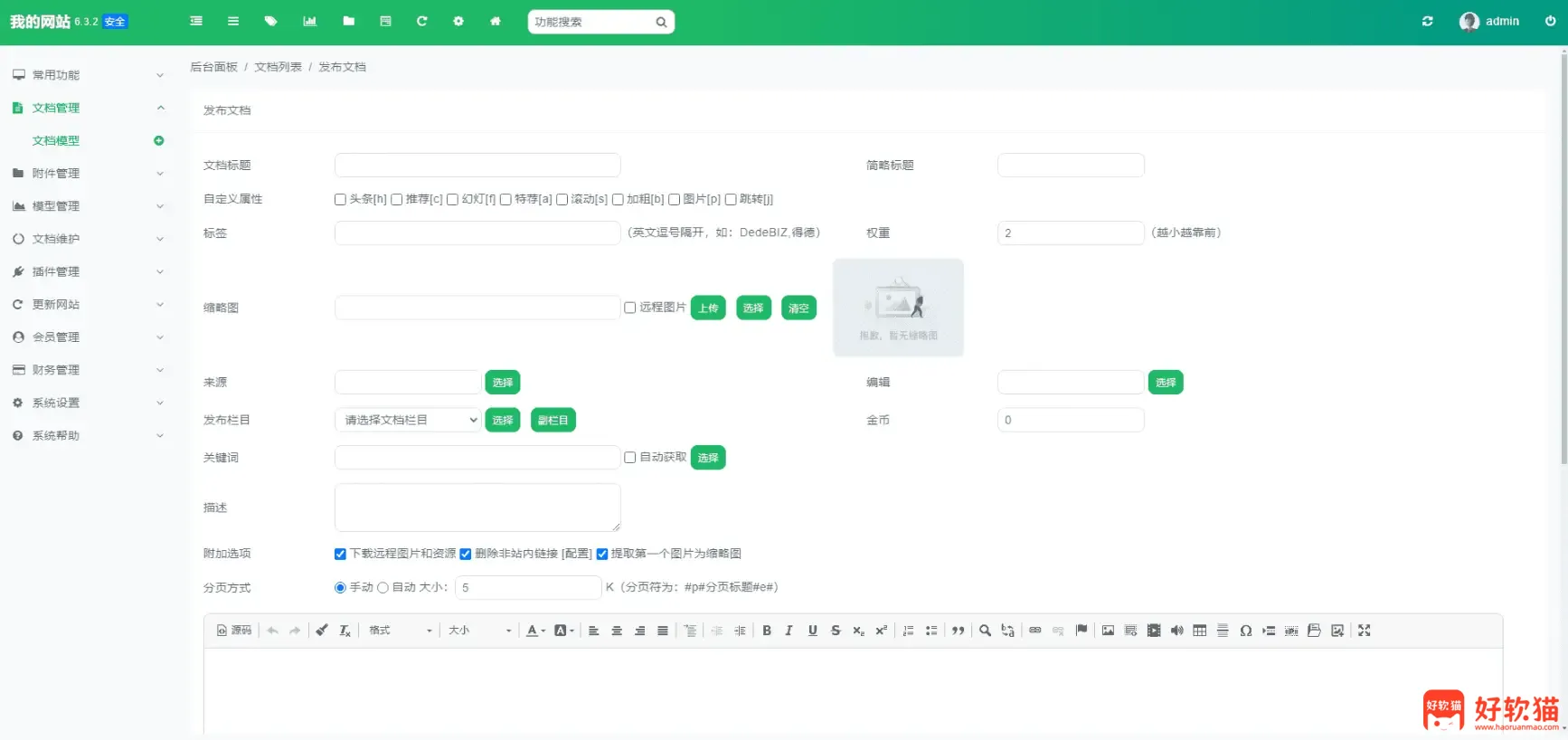Click the refresh icon beside admin avatar

pos(1427,22)
